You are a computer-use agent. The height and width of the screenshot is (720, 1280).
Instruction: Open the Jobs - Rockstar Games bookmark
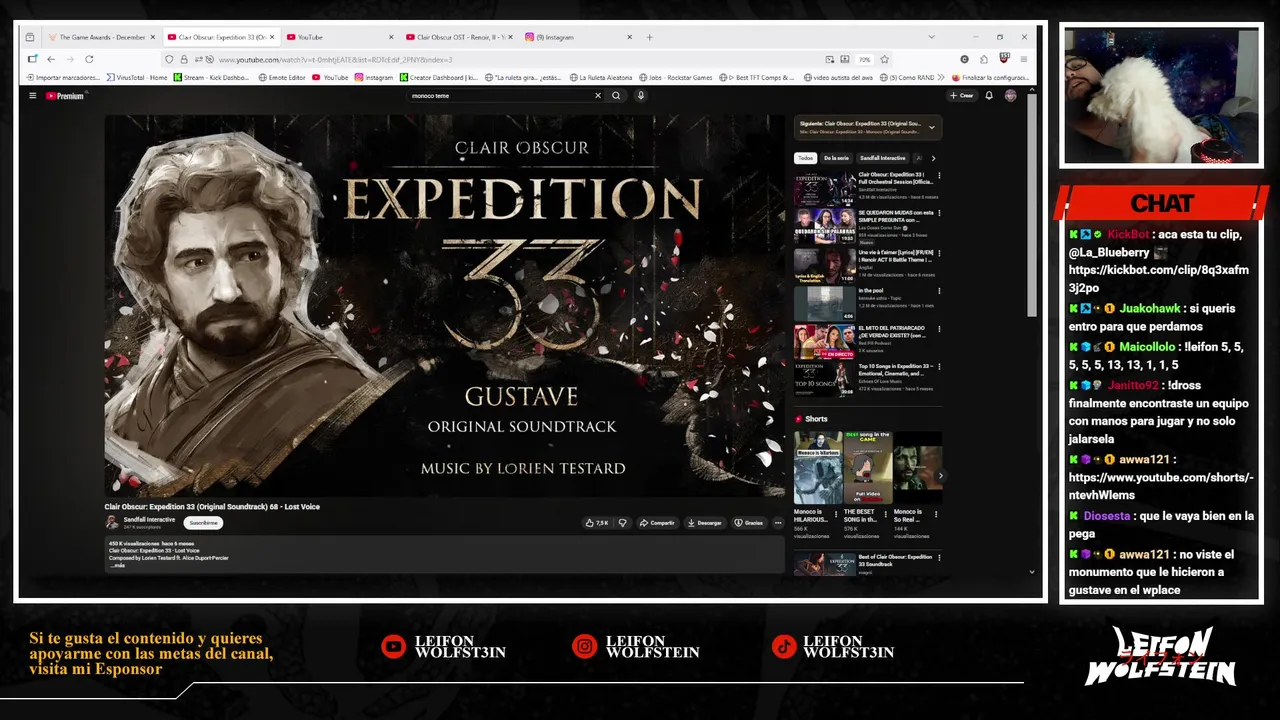pyautogui.click(x=676, y=77)
